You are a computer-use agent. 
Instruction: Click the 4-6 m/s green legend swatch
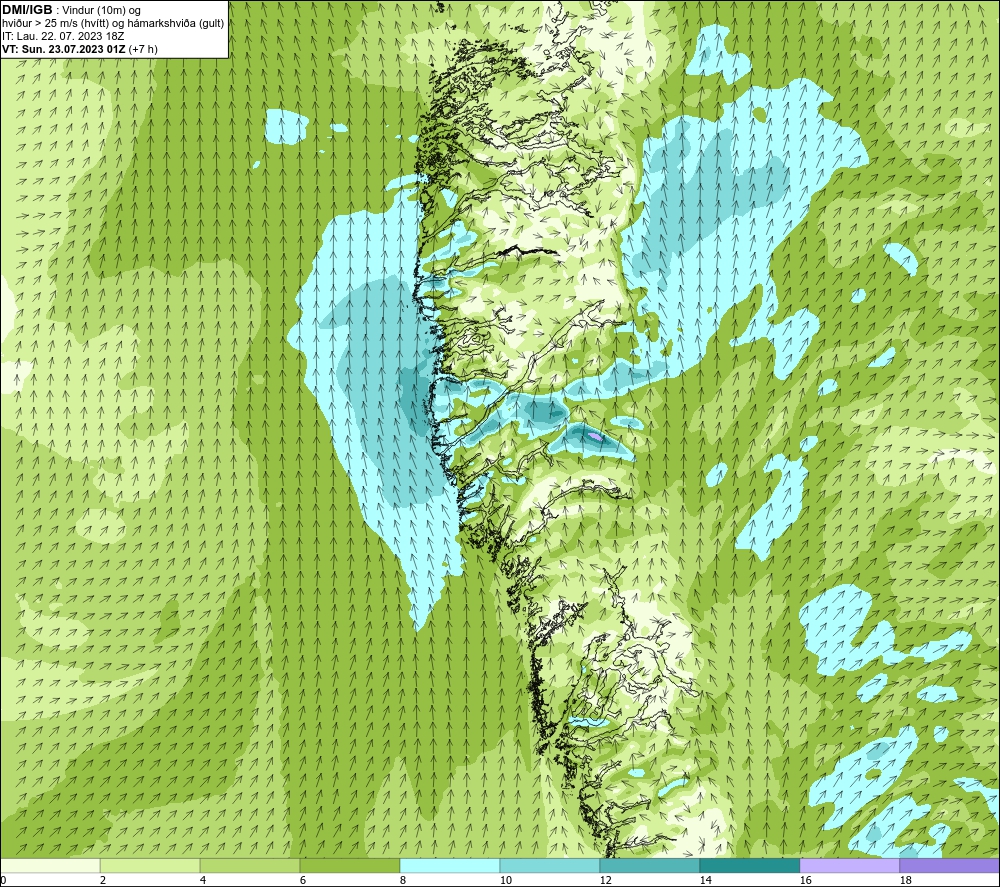250,865
